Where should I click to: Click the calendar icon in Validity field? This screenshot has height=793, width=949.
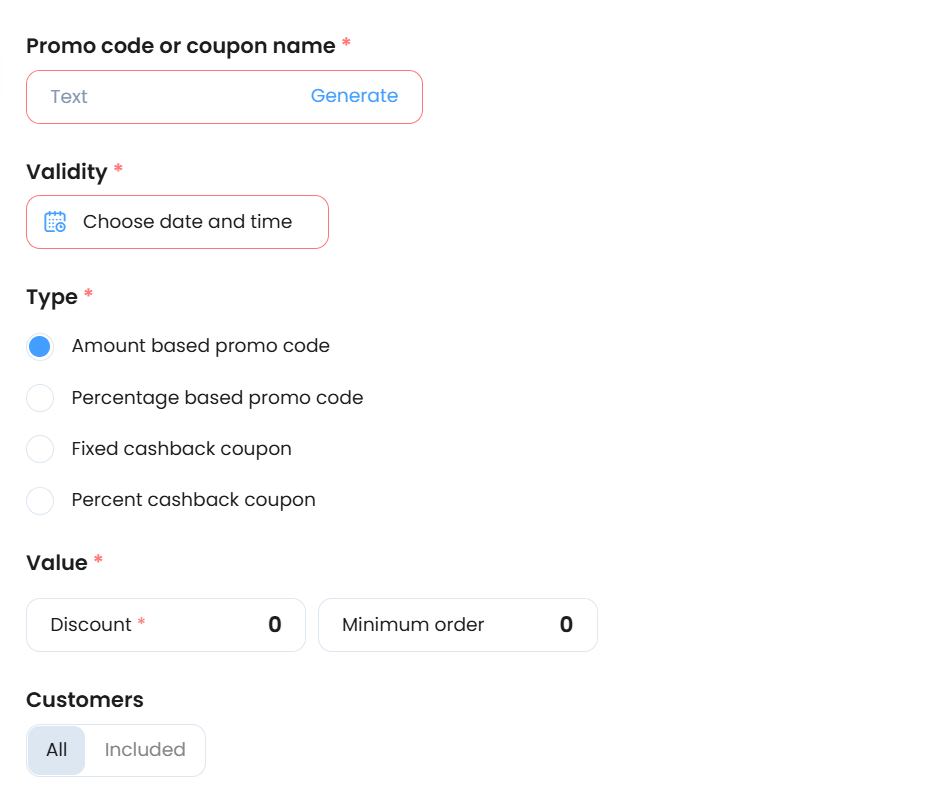[55, 222]
